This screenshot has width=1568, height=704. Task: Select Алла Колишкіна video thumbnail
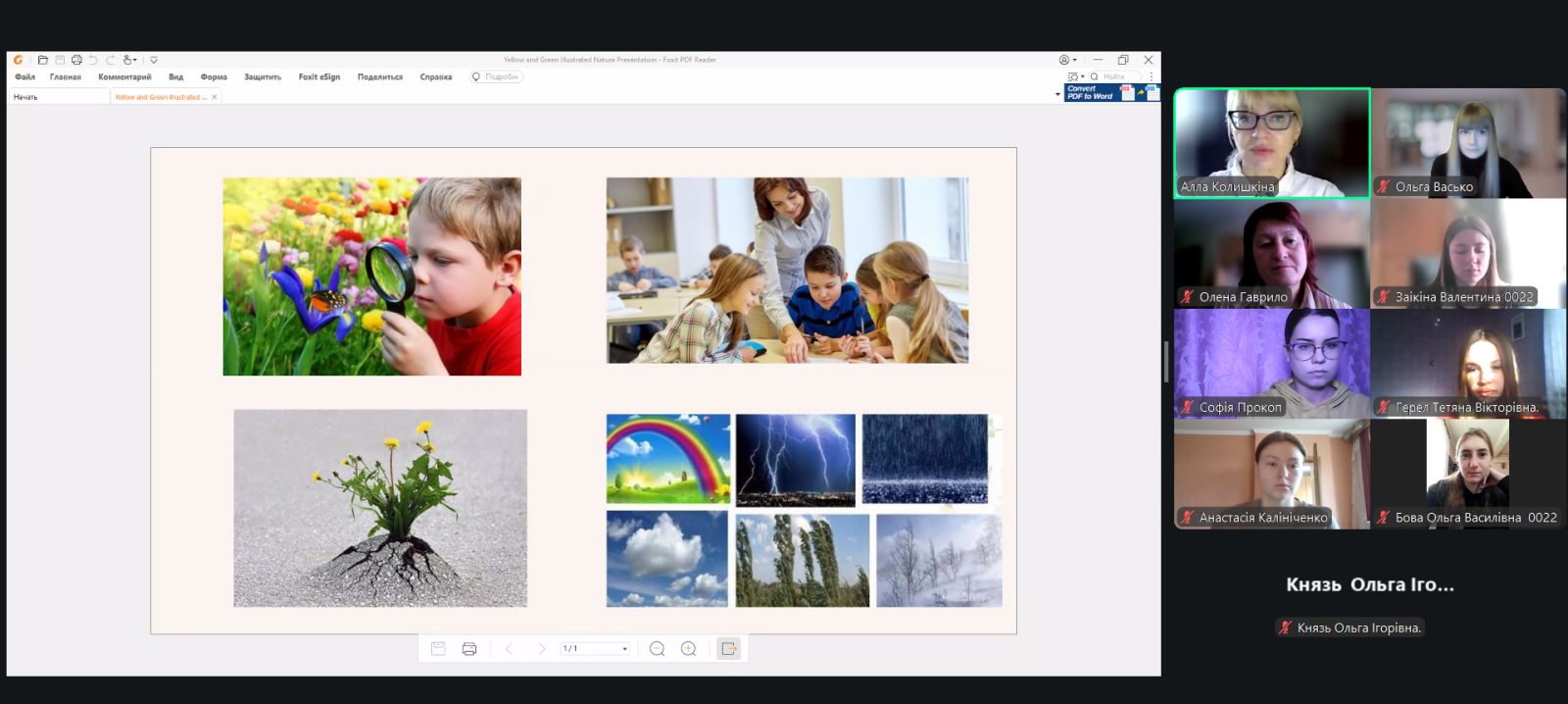pyautogui.click(x=1271, y=143)
